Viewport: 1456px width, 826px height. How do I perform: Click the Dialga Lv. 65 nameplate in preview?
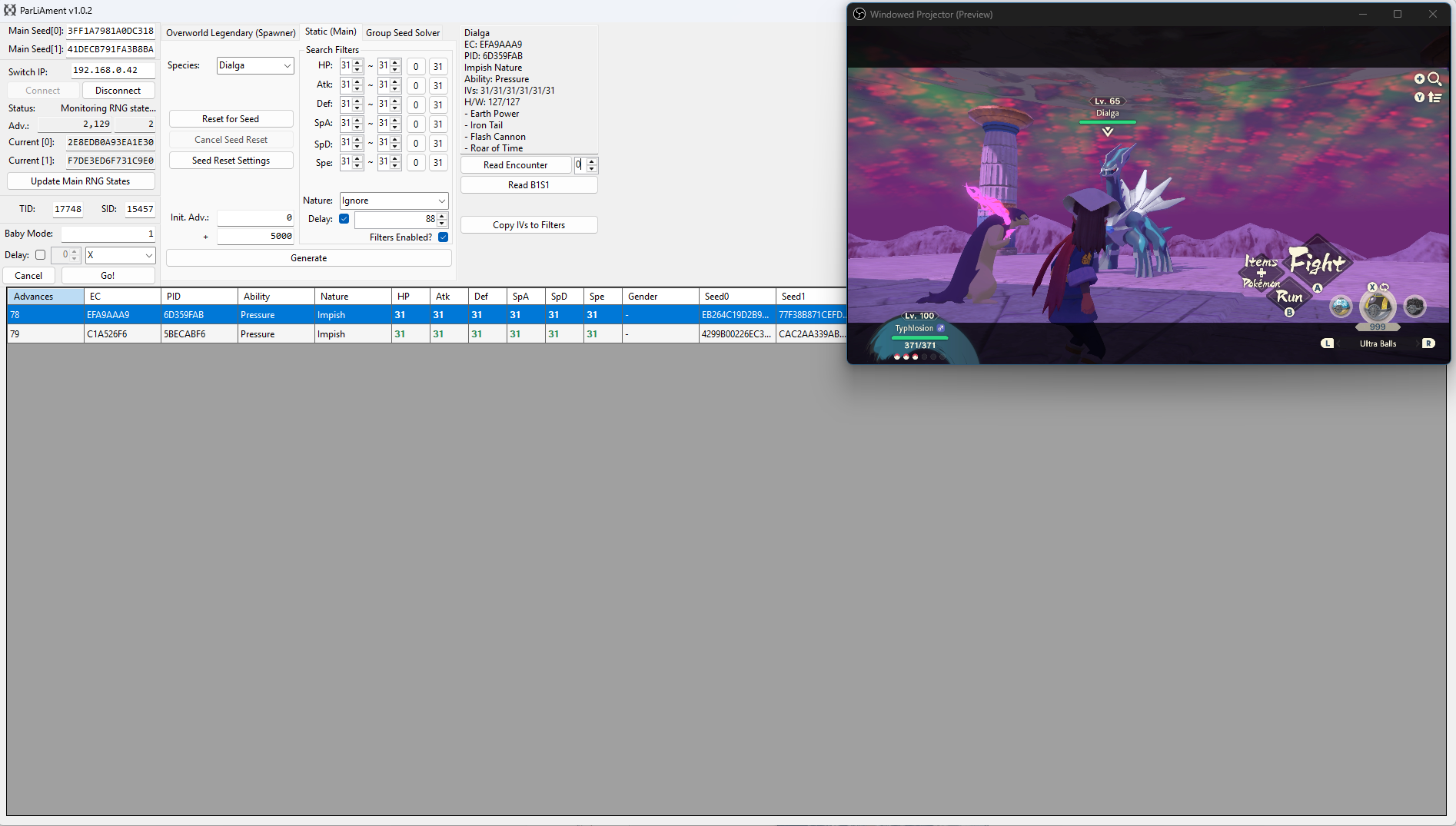pos(1108,108)
